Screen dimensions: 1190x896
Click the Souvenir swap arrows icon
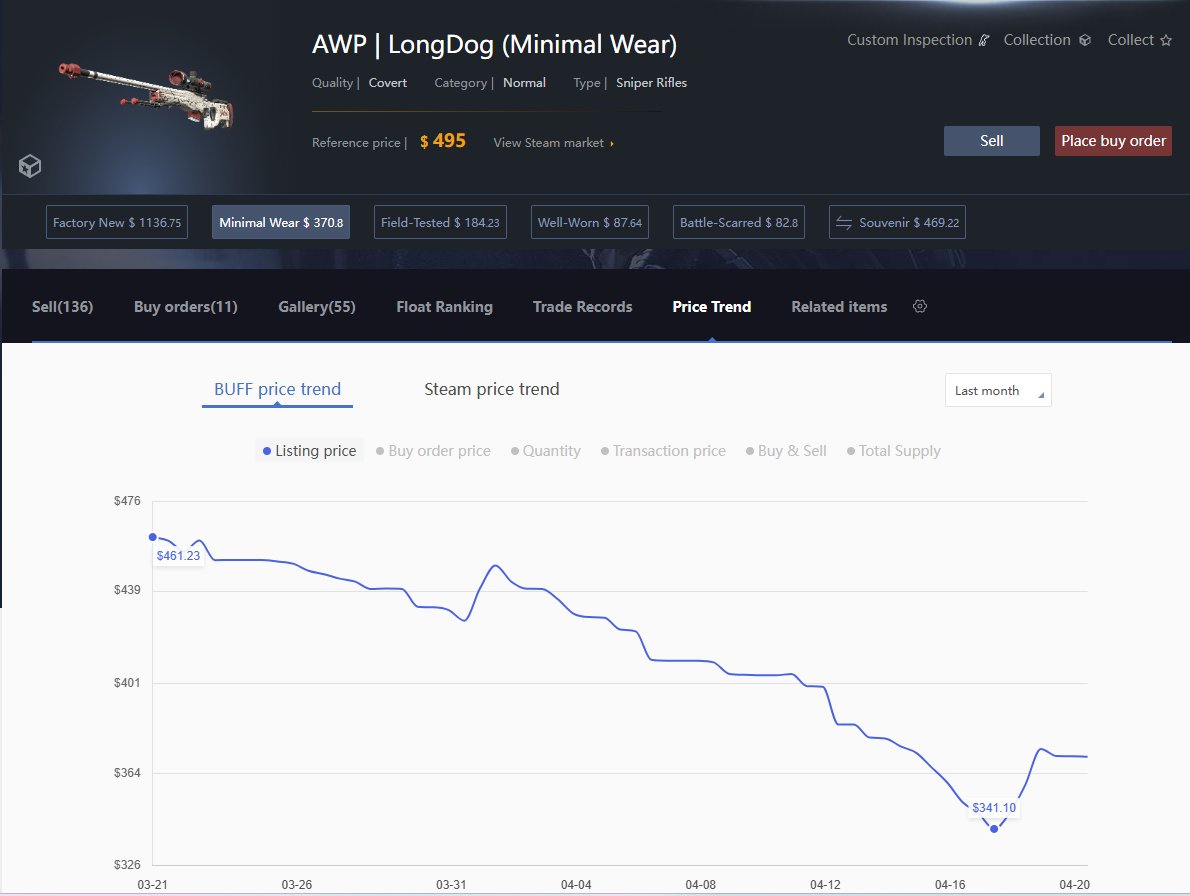point(844,222)
